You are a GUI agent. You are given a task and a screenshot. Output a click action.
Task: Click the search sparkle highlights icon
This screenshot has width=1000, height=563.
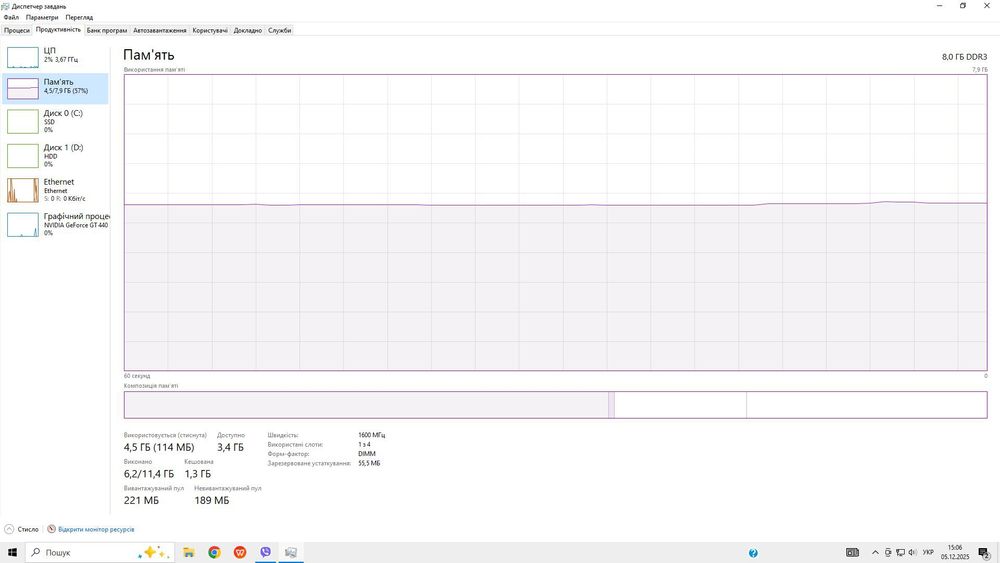pyautogui.click(x=153, y=553)
